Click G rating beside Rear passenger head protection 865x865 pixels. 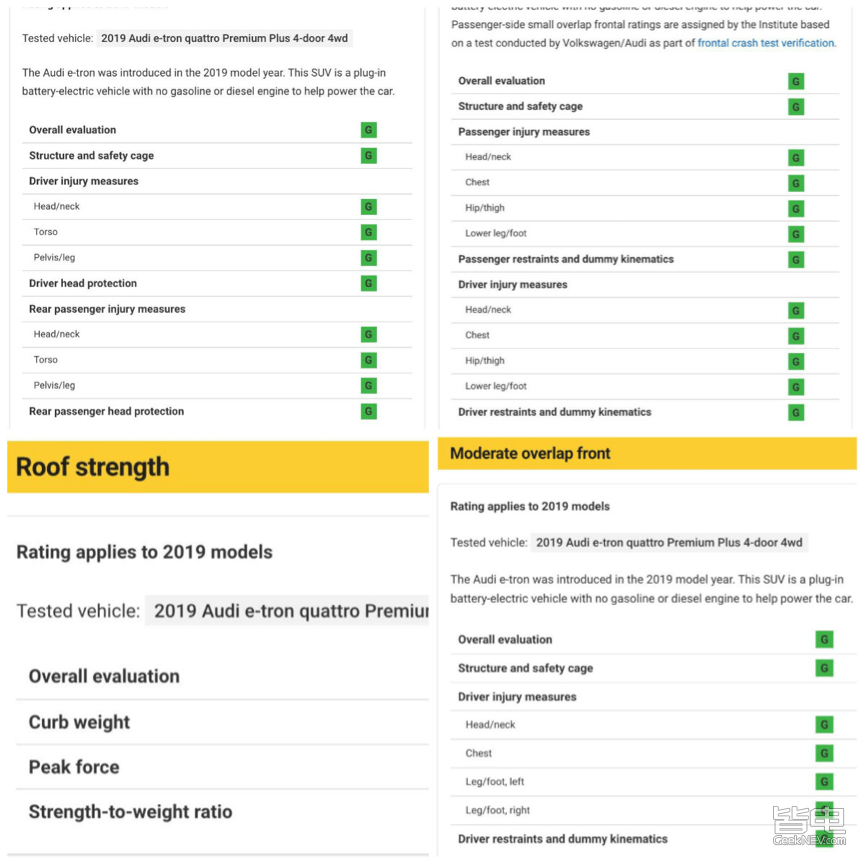point(369,412)
